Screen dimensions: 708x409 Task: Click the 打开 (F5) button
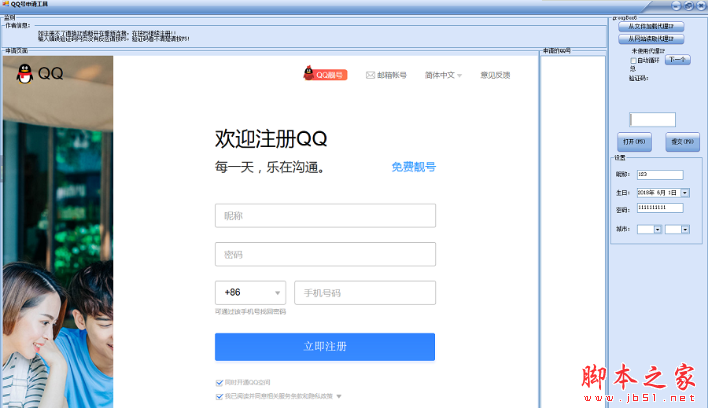[634, 142]
